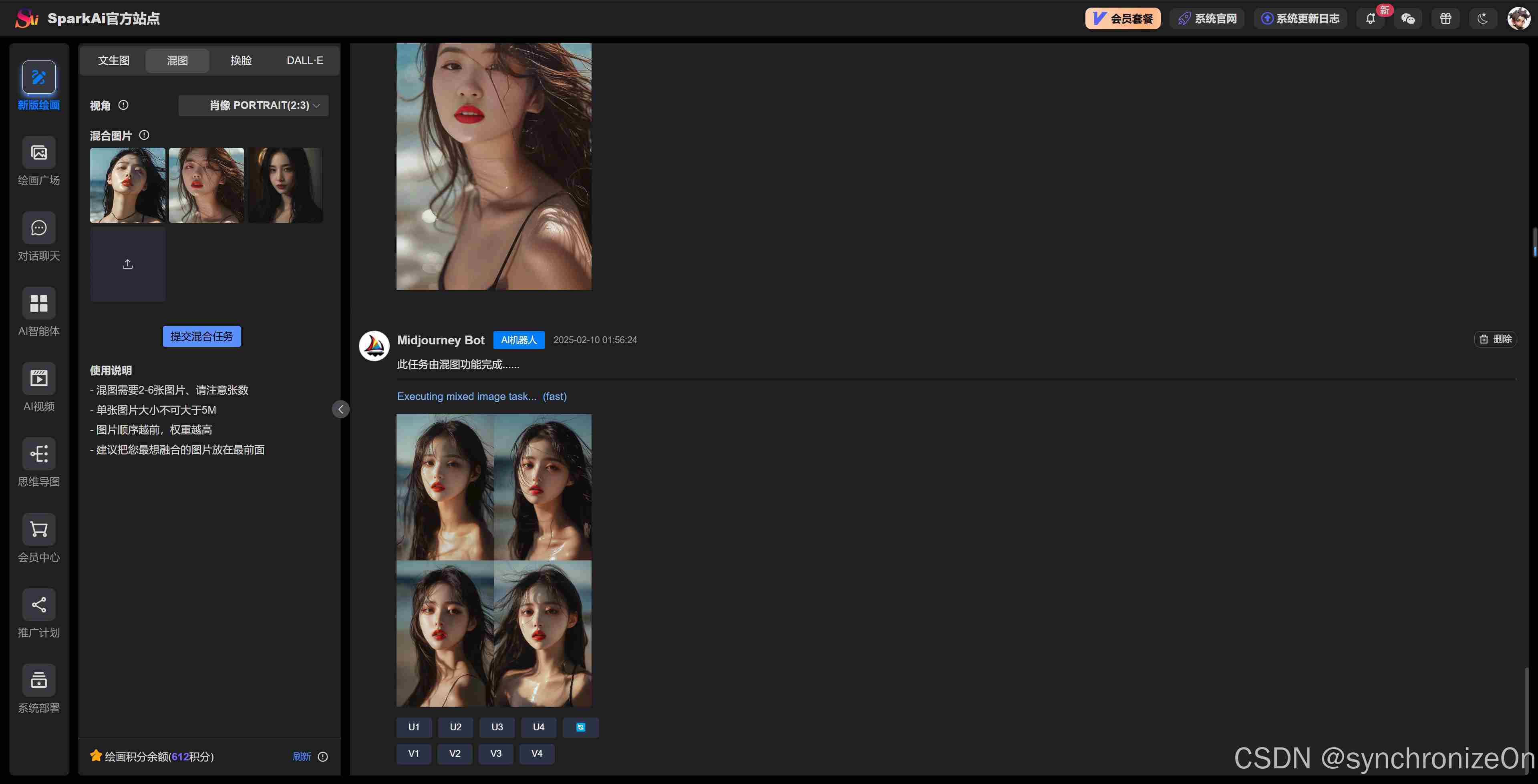1538x784 pixels.
Task: Switch to the 文生图 tab
Action: 113,60
